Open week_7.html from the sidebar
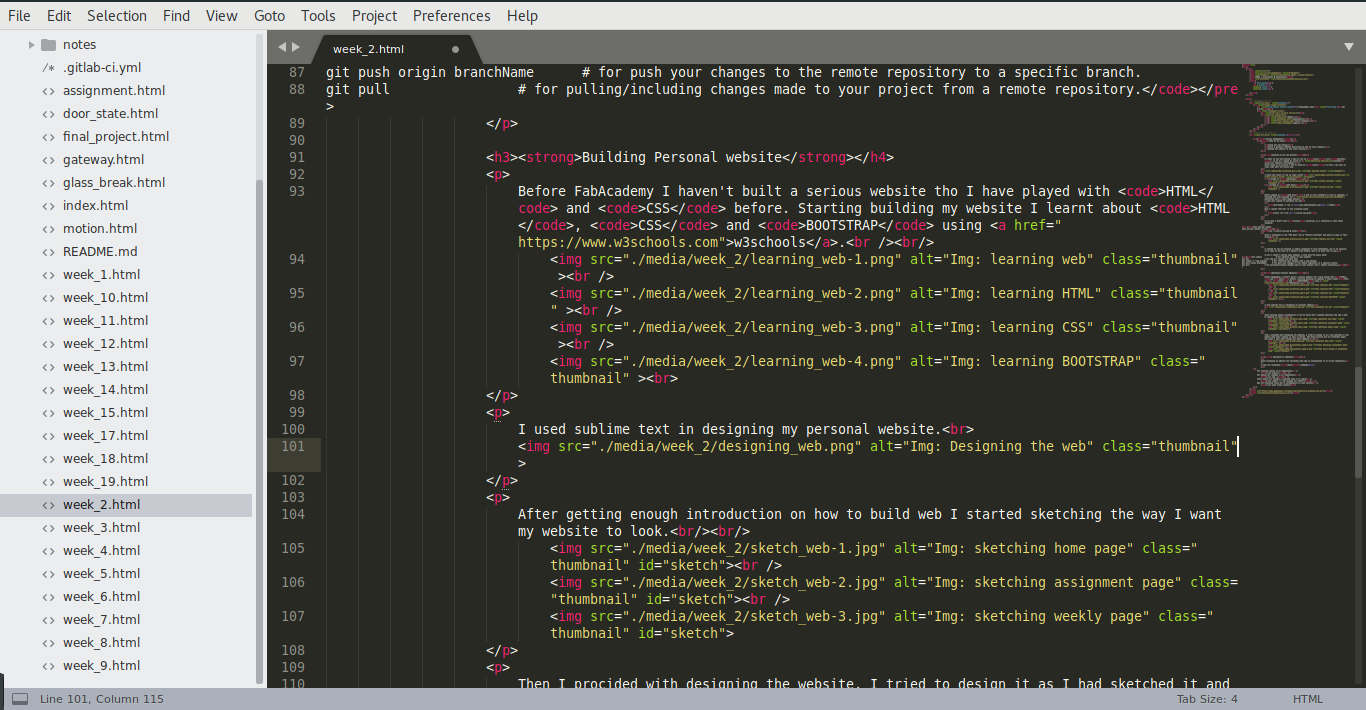1366x710 pixels. (x=101, y=619)
